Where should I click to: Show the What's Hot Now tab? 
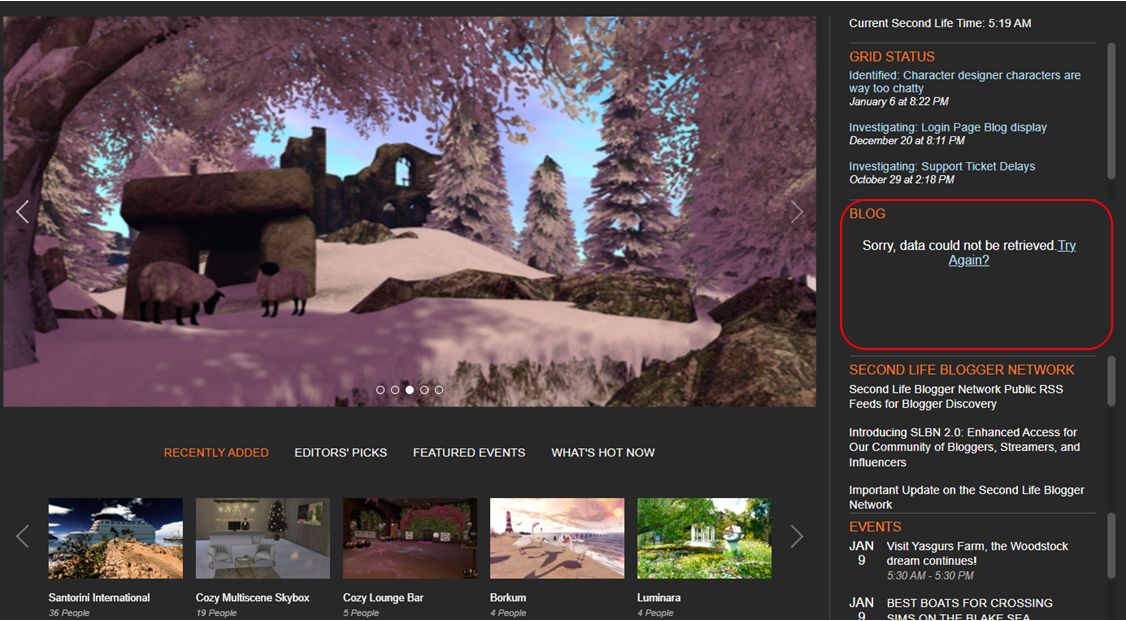click(603, 453)
